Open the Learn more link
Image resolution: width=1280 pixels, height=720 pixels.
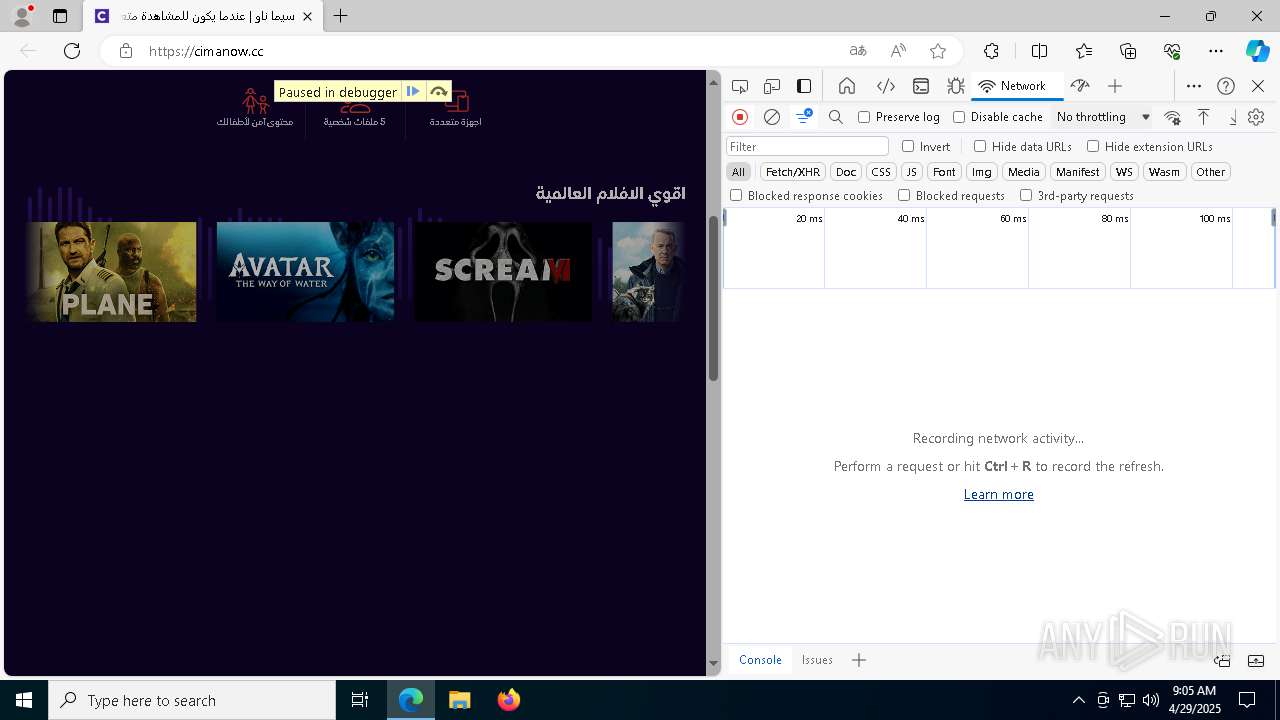[998, 494]
